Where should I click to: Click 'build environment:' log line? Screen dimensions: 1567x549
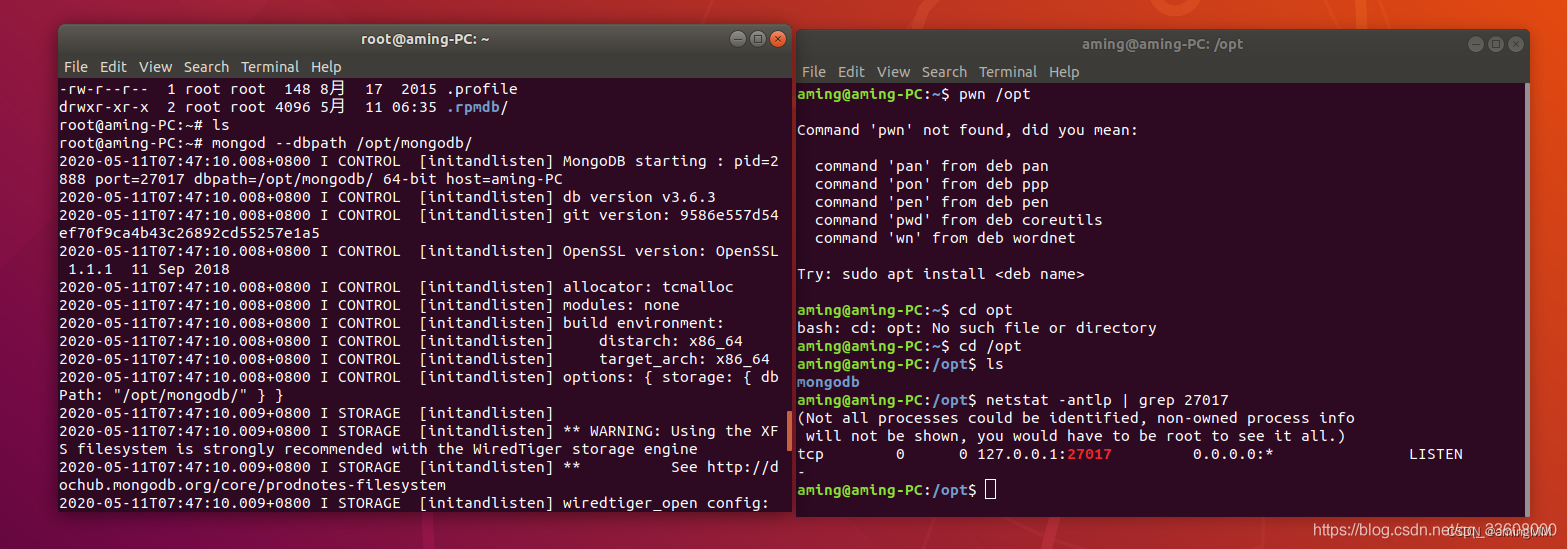[643, 323]
